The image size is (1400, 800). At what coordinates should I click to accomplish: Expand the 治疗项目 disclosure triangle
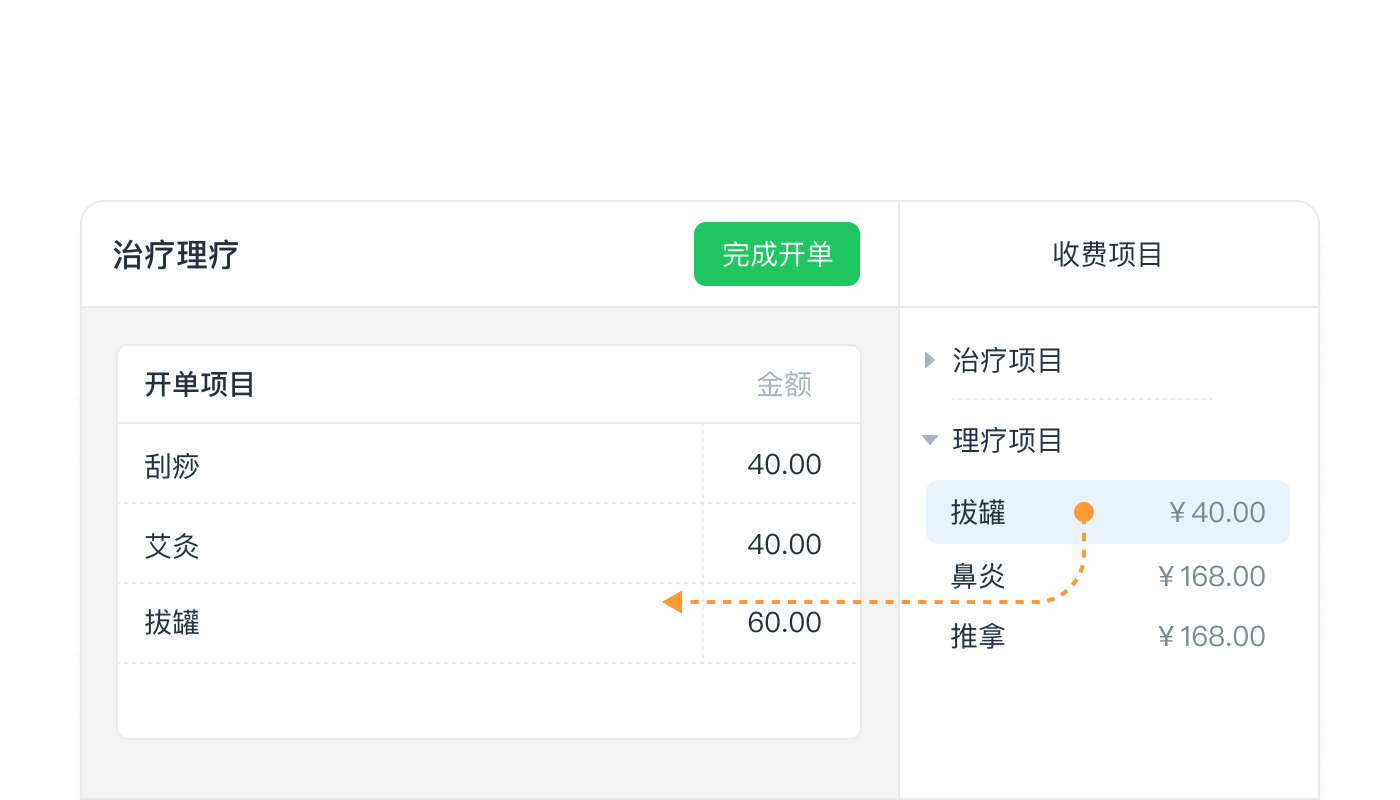[x=930, y=360]
